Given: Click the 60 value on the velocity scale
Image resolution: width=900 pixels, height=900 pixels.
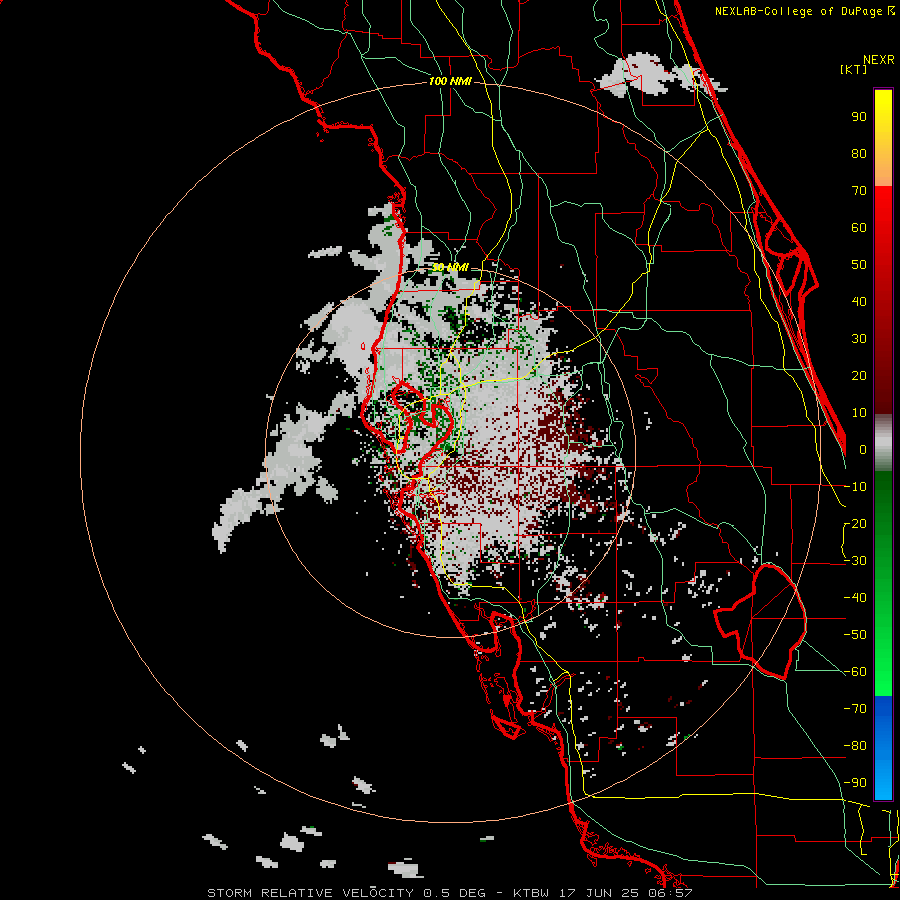Looking at the screenshot, I should click(x=859, y=228).
